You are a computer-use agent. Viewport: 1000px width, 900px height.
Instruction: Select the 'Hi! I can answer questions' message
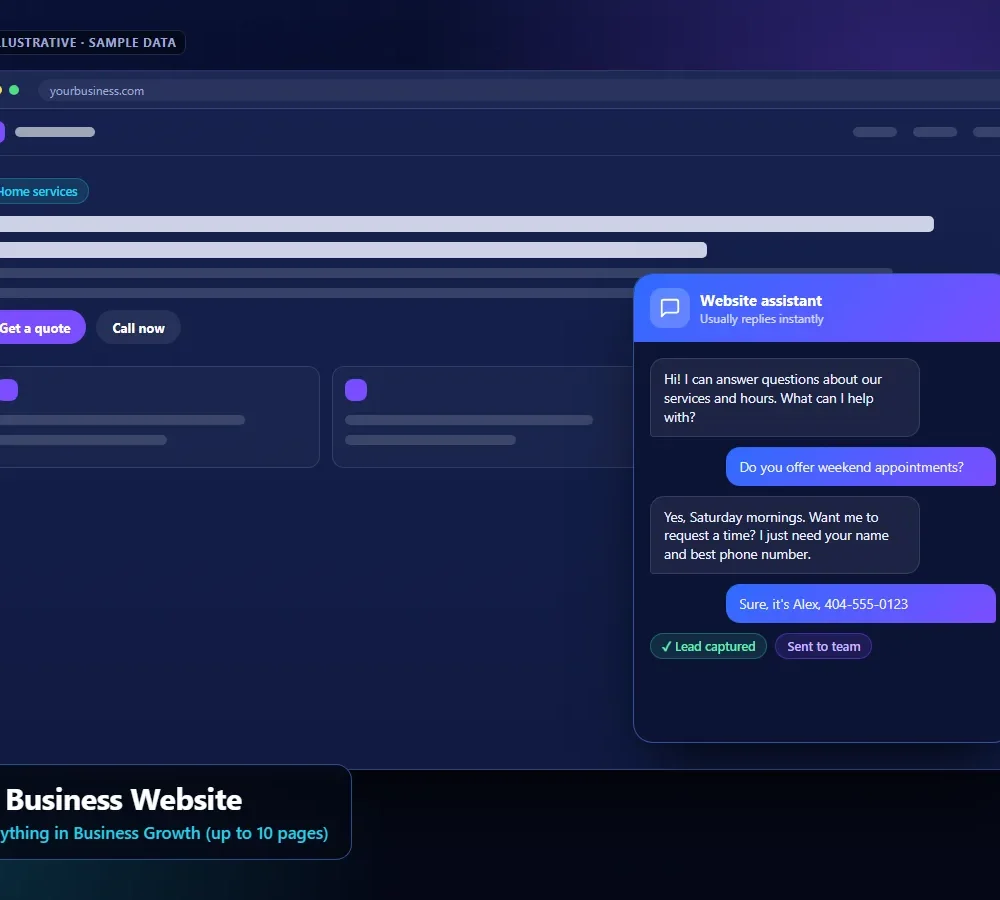coord(784,397)
